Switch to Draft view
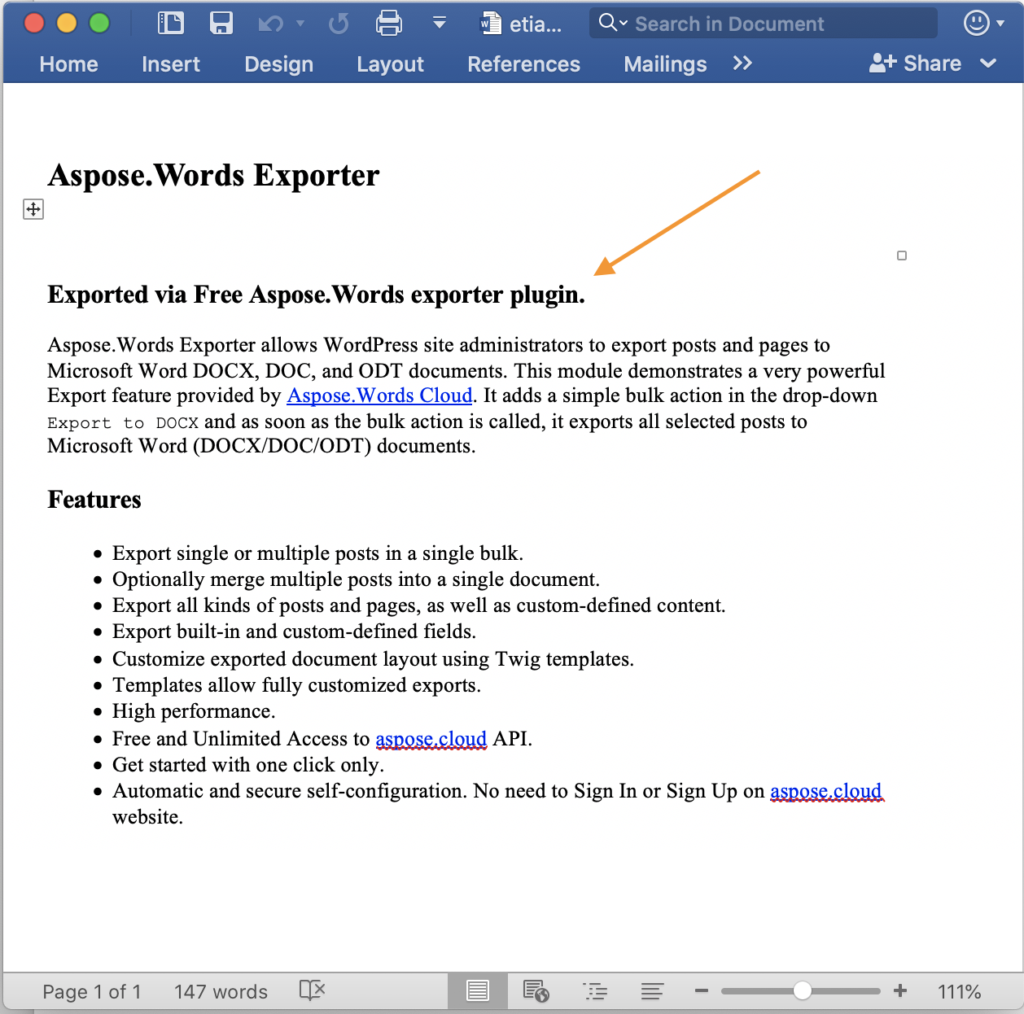1024x1014 pixels. point(652,992)
